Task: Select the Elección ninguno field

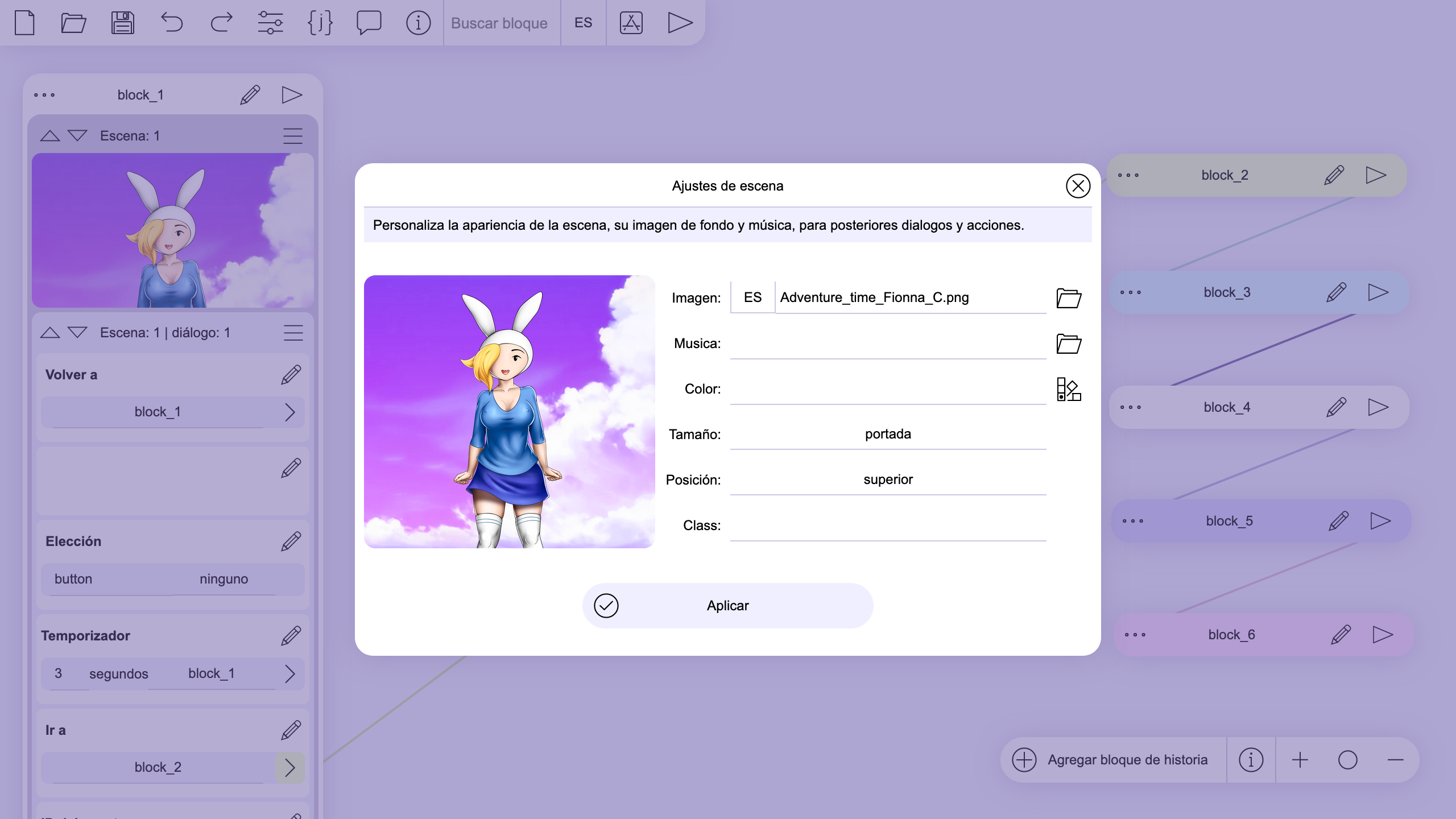Action: [224, 579]
